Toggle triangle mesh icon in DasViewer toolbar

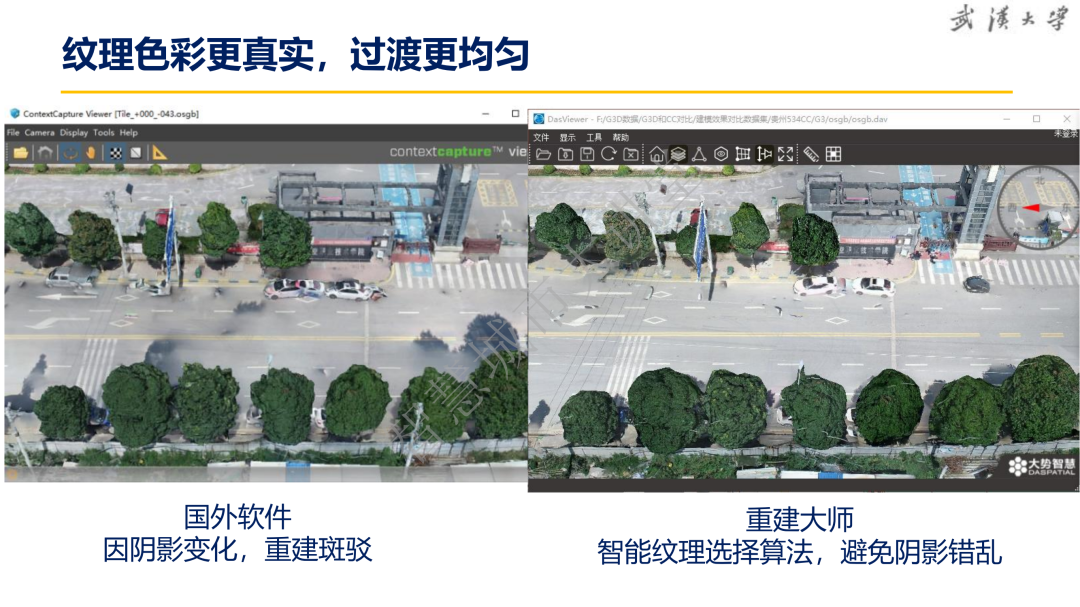point(699,154)
